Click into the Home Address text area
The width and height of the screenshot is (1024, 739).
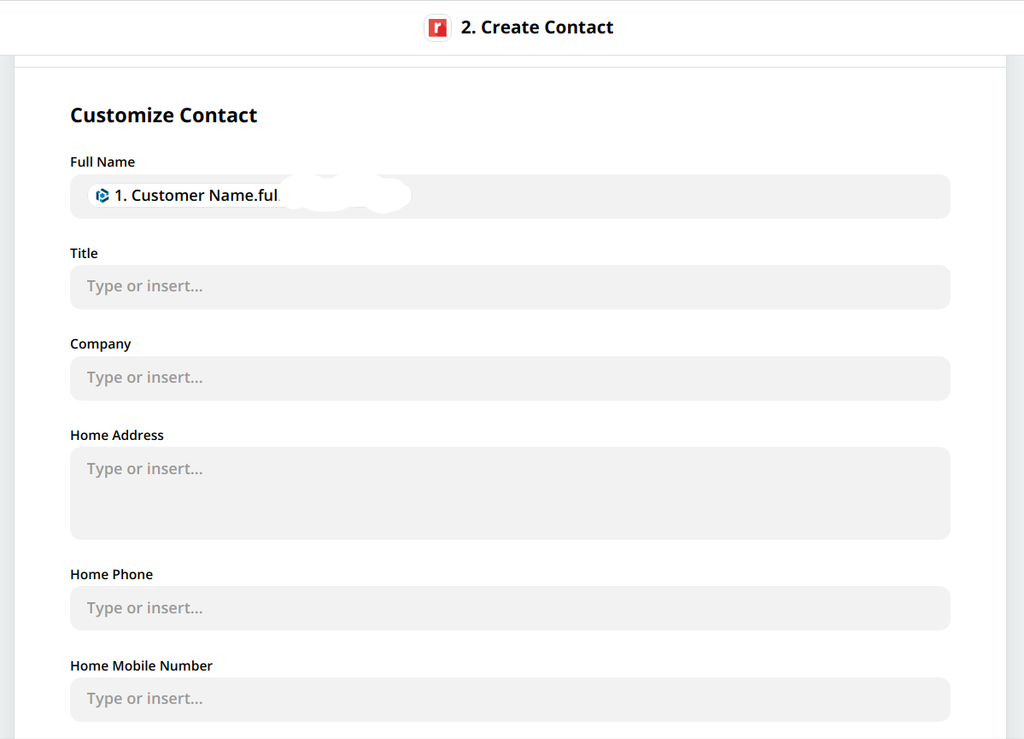[510, 493]
